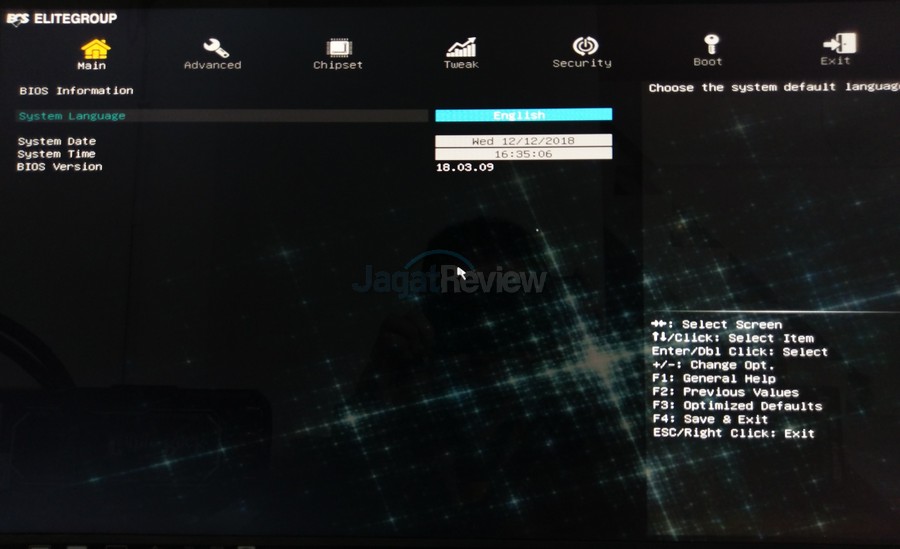Click the F2: Previous Values hint
This screenshot has width=900, height=549.
click(725, 393)
